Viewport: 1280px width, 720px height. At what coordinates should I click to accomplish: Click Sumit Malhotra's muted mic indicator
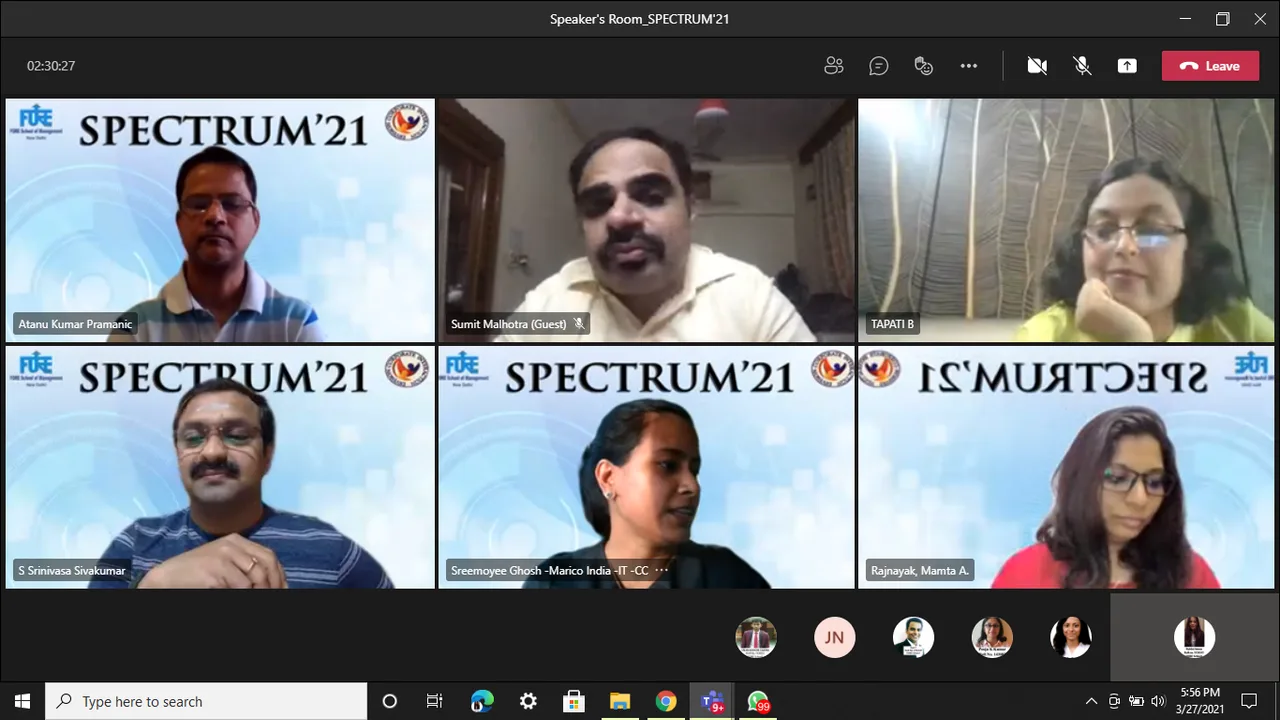click(x=579, y=324)
